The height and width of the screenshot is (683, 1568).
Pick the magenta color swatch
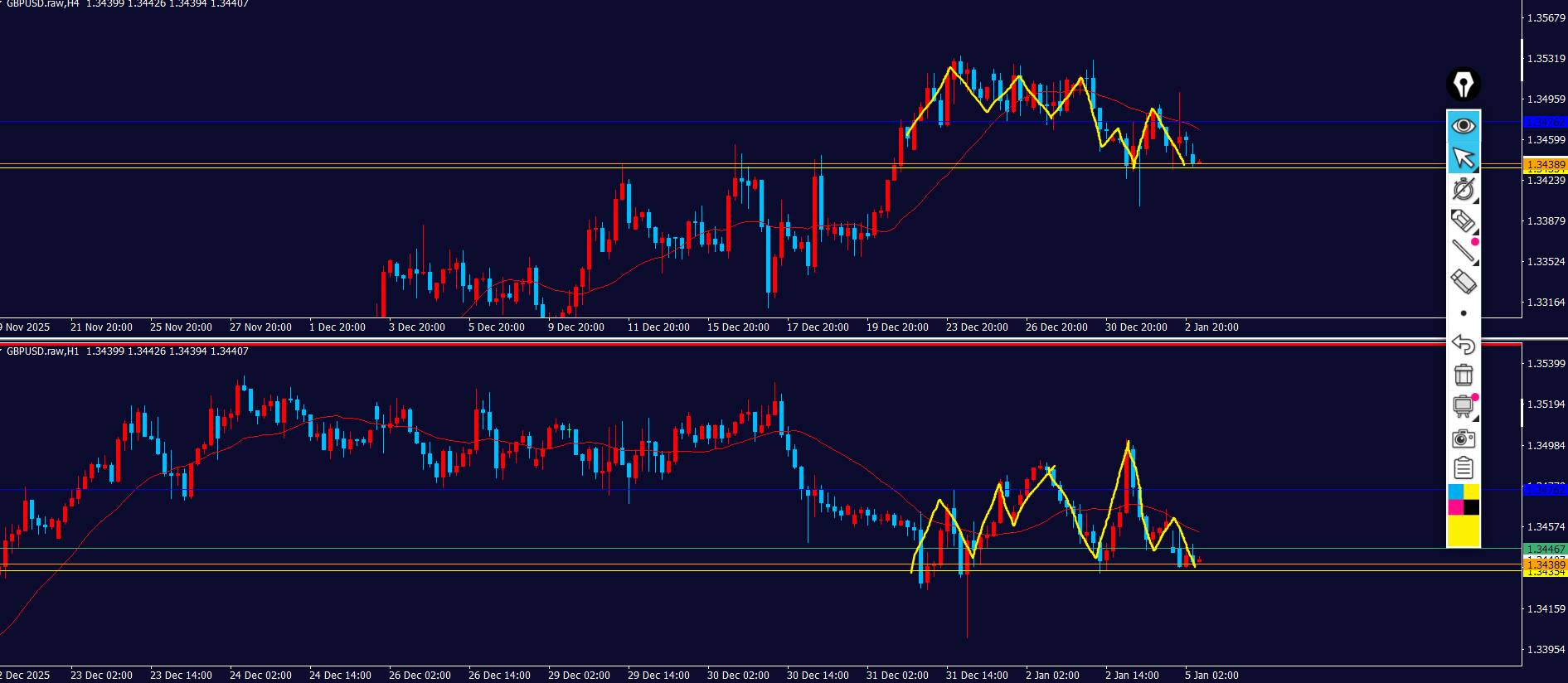1455,507
